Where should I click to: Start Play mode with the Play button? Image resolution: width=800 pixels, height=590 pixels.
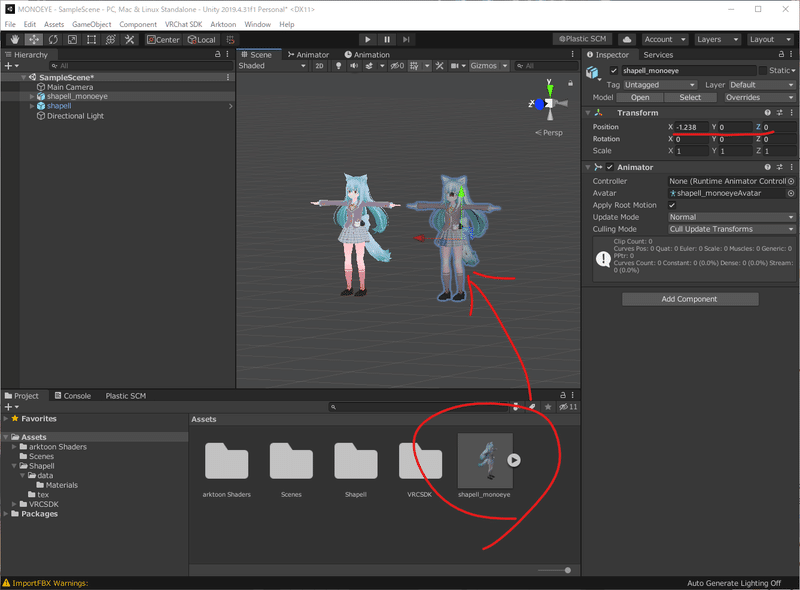[367, 39]
